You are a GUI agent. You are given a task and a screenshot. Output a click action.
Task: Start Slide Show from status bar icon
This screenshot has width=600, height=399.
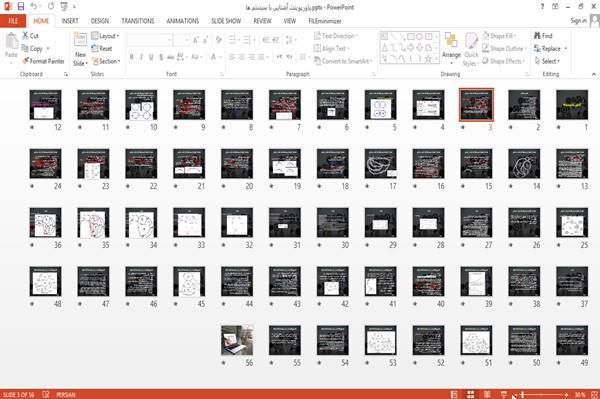(504, 394)
